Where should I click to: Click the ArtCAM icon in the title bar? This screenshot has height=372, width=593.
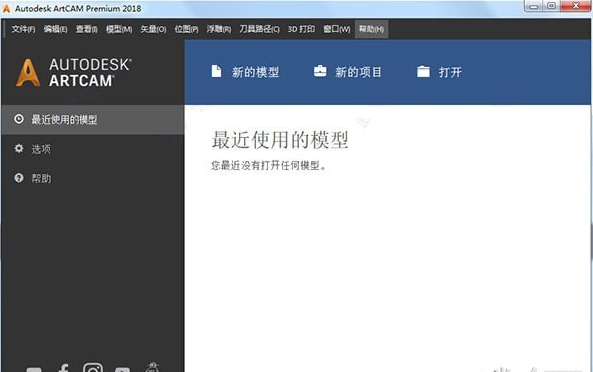click(x=6, y=8)
